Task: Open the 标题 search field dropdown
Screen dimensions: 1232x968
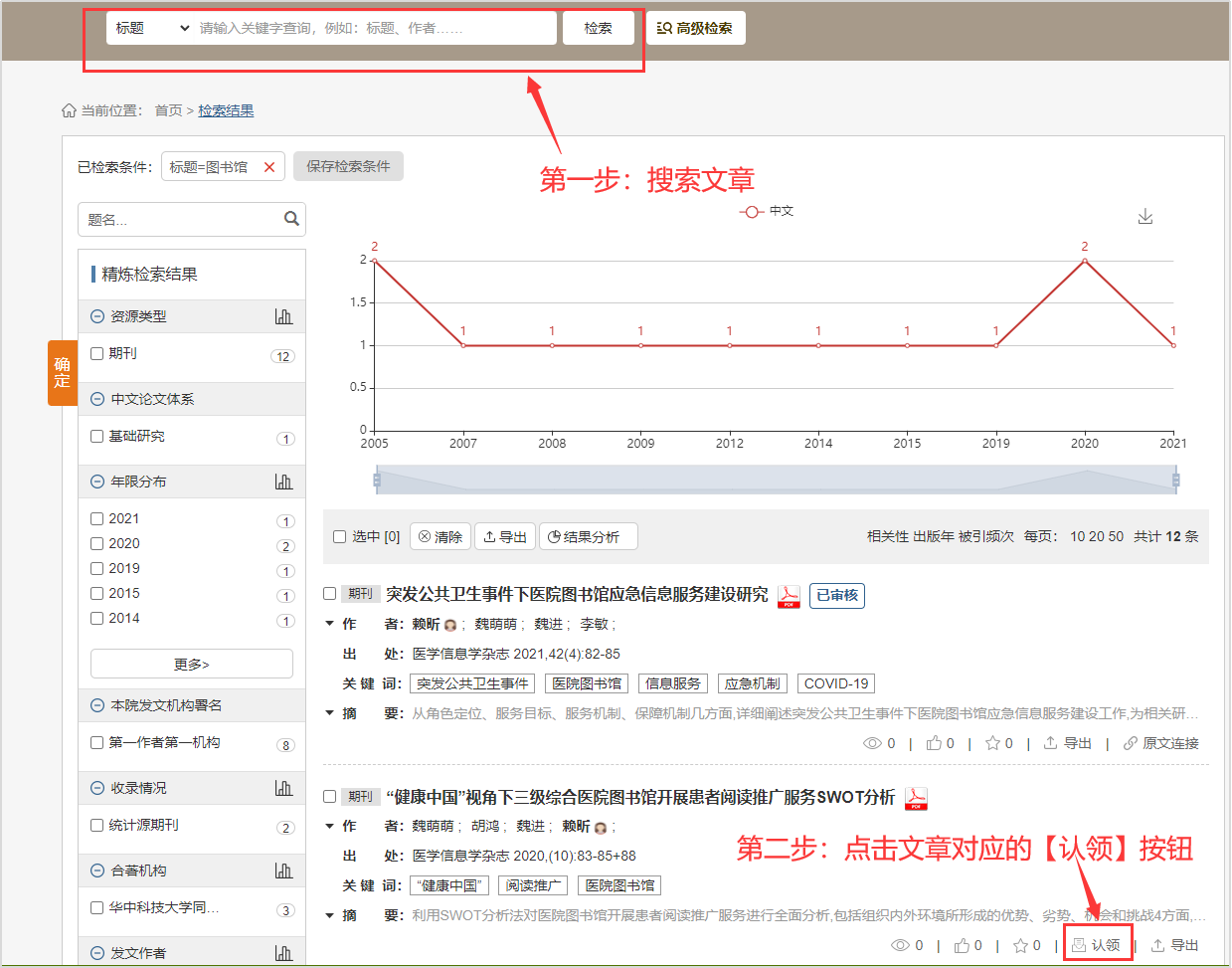Action: pyautogui.click(x=152, y=28)
